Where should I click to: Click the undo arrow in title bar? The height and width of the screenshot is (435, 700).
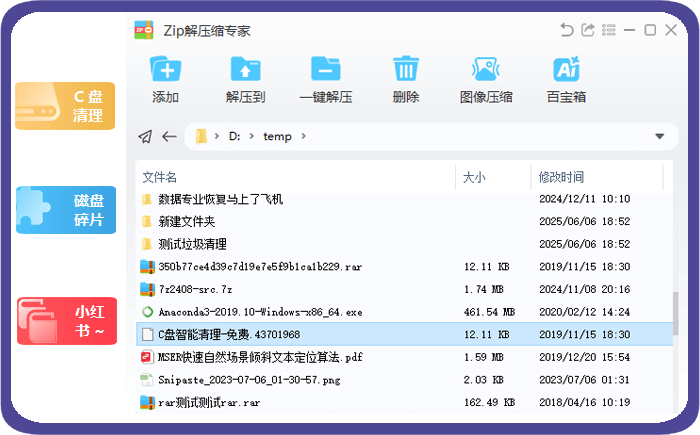[567, 30]
